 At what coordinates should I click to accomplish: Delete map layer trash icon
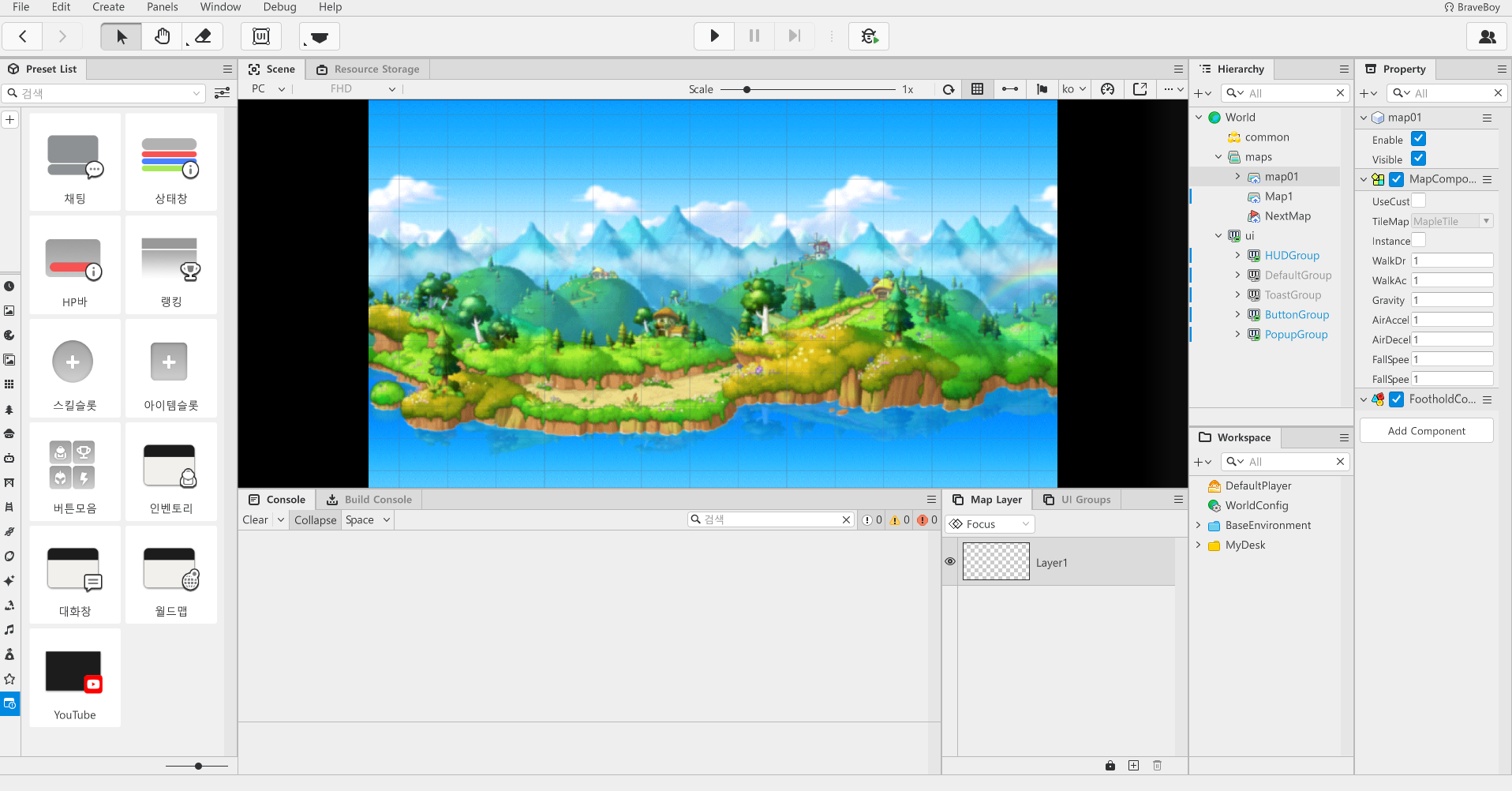(1157, 766)
